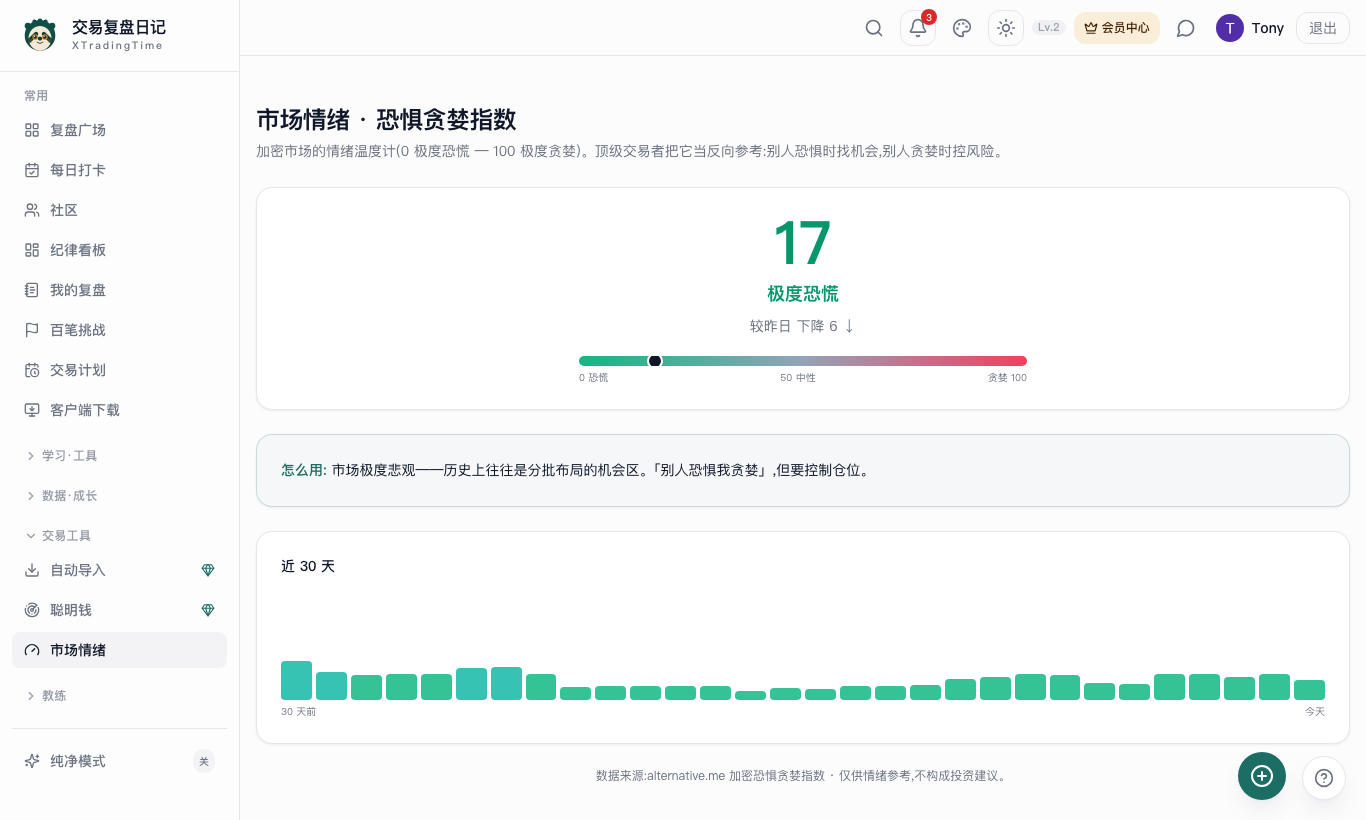Open 我的复盘 in sidebar
This screenshot has height=820, width=1366.
(x=119, y=290)
